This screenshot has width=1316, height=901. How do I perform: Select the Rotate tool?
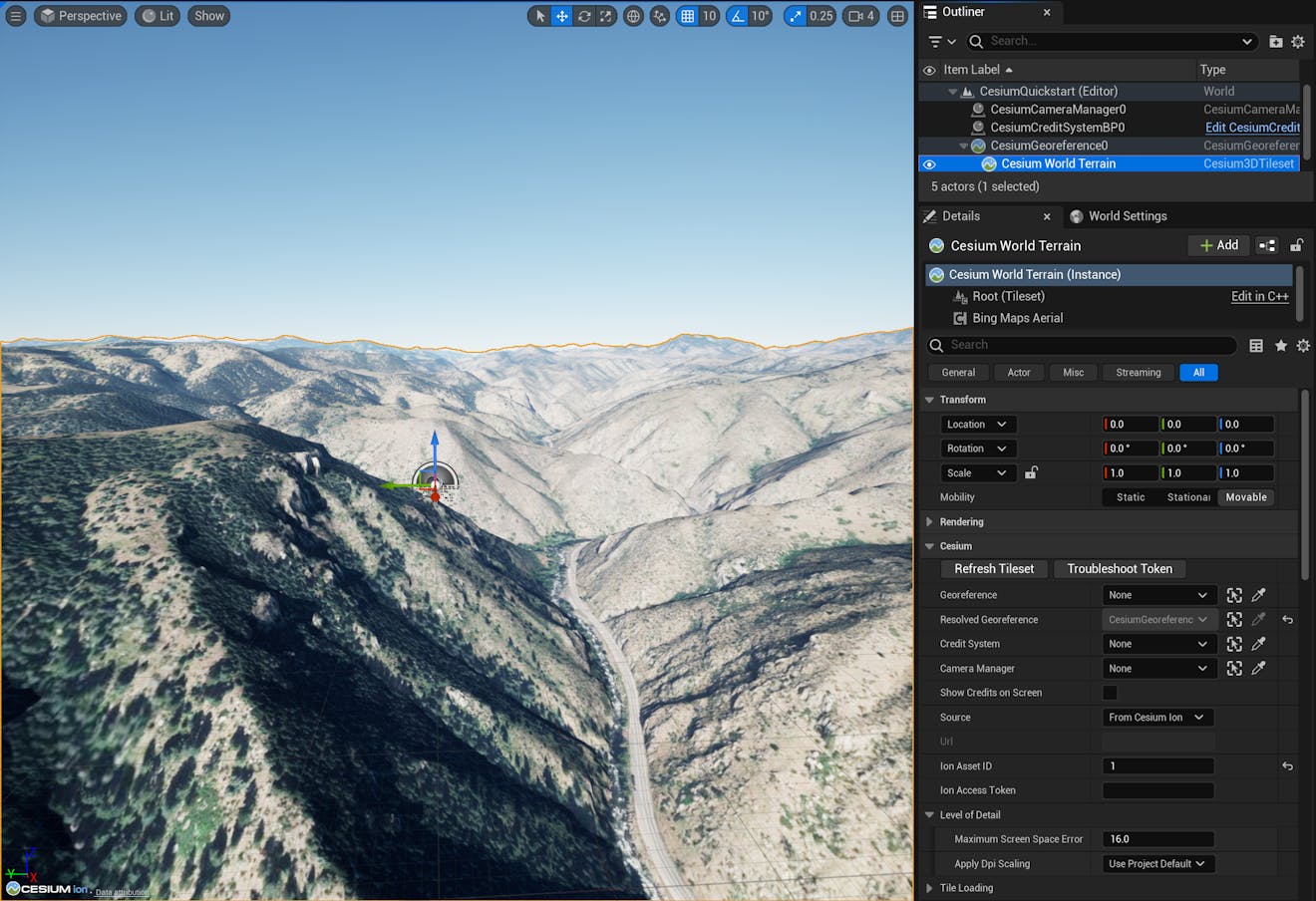pyautogui.click(x=585, y=16)
